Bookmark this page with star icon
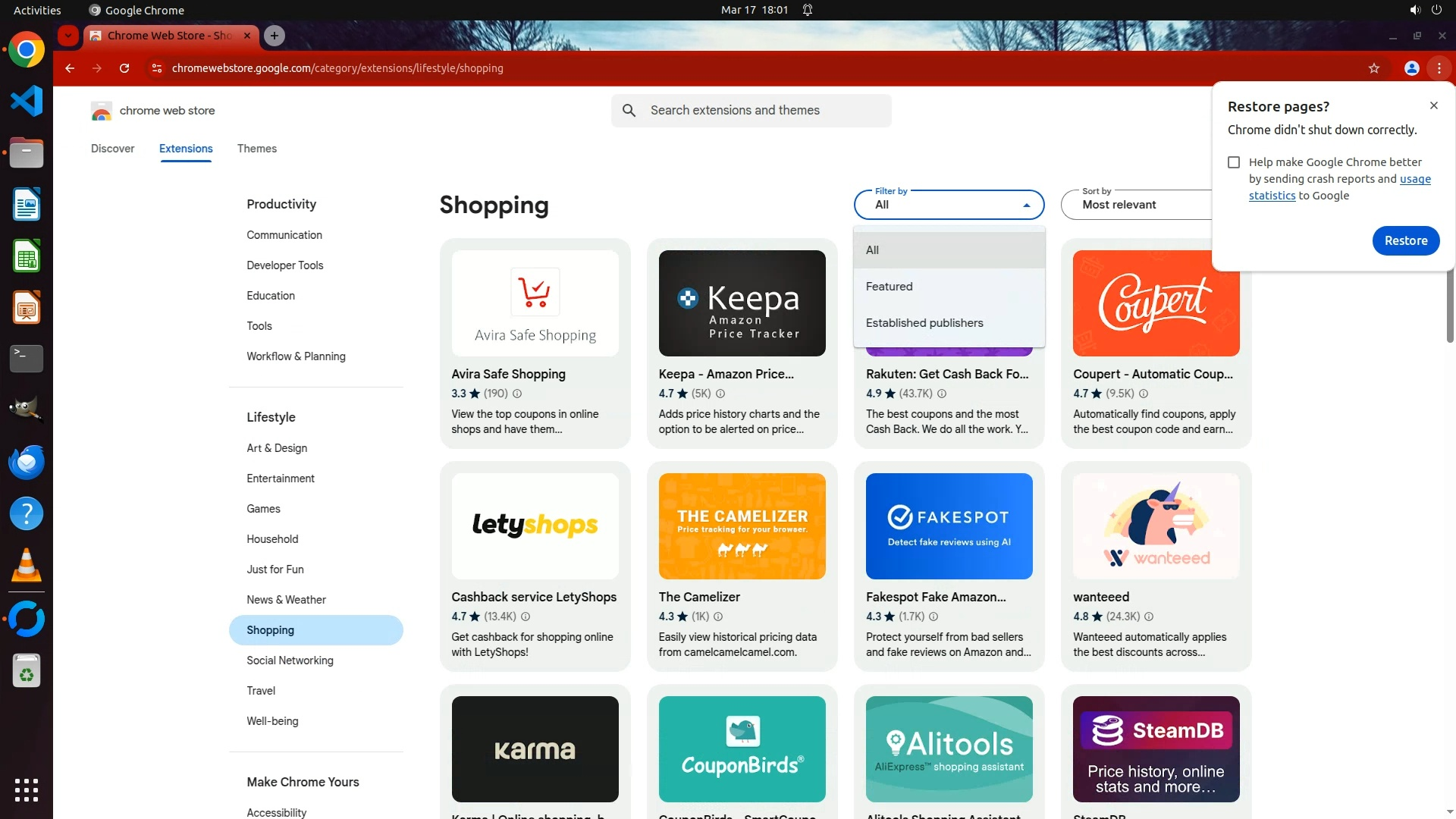The width and height of the screenshot is (1456, 819). (1373, 68)
